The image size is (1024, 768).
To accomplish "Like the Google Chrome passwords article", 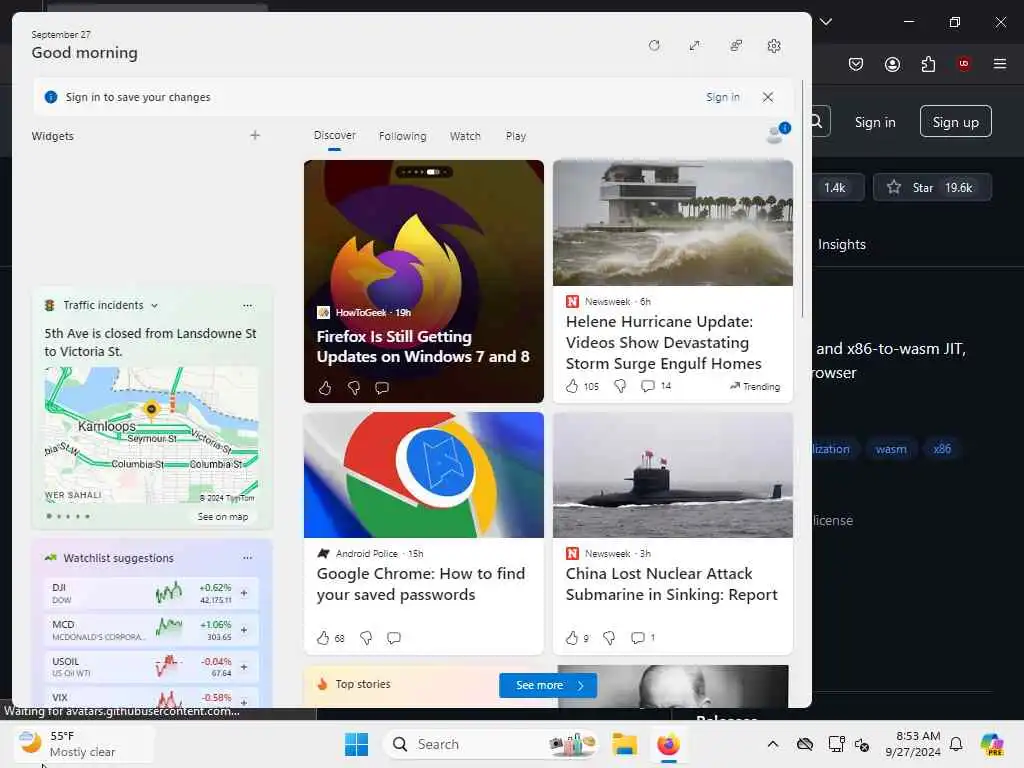I will [323, 638].
